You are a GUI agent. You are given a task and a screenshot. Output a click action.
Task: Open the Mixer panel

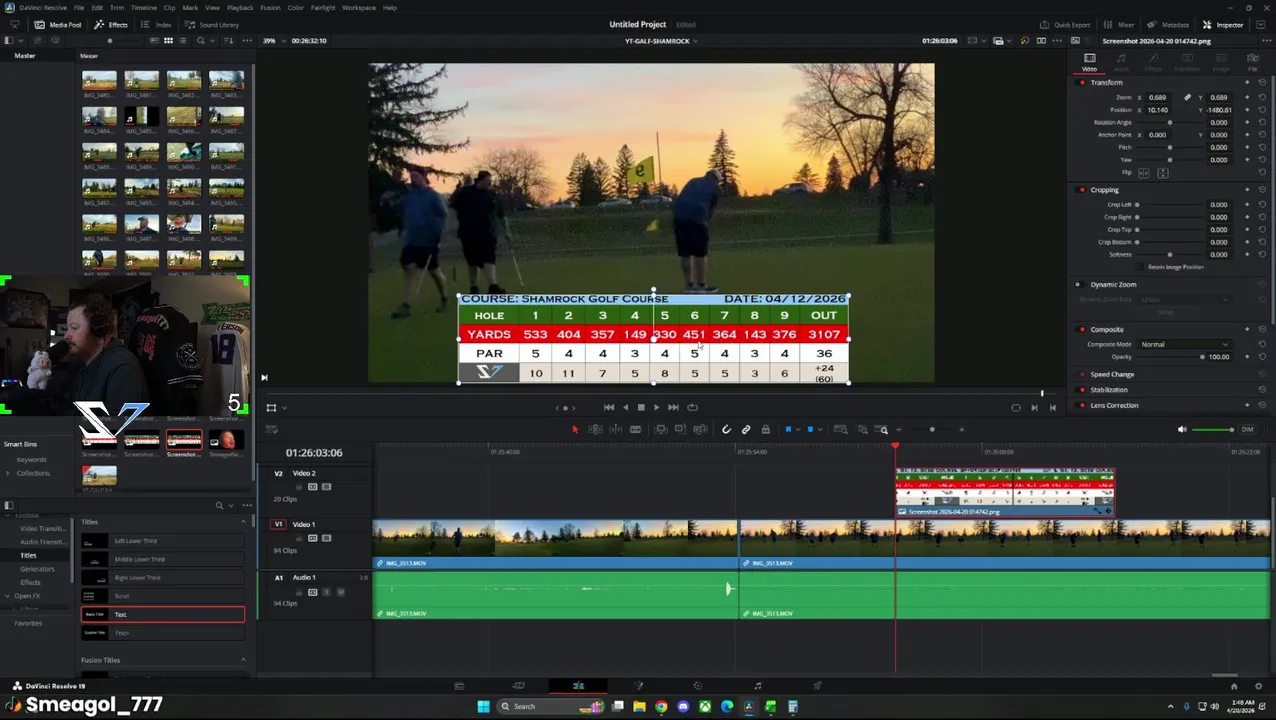[x=1120, y=24]
